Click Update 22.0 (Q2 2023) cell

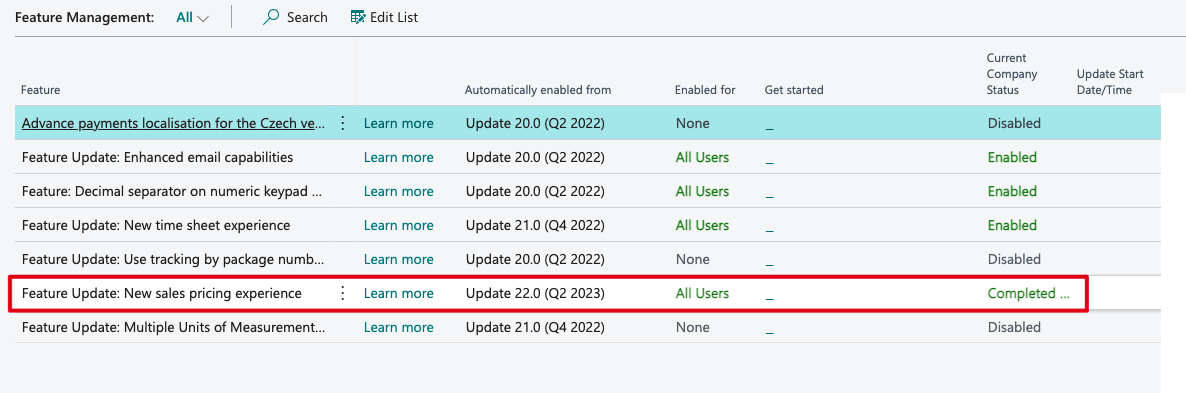coord(536,293)
